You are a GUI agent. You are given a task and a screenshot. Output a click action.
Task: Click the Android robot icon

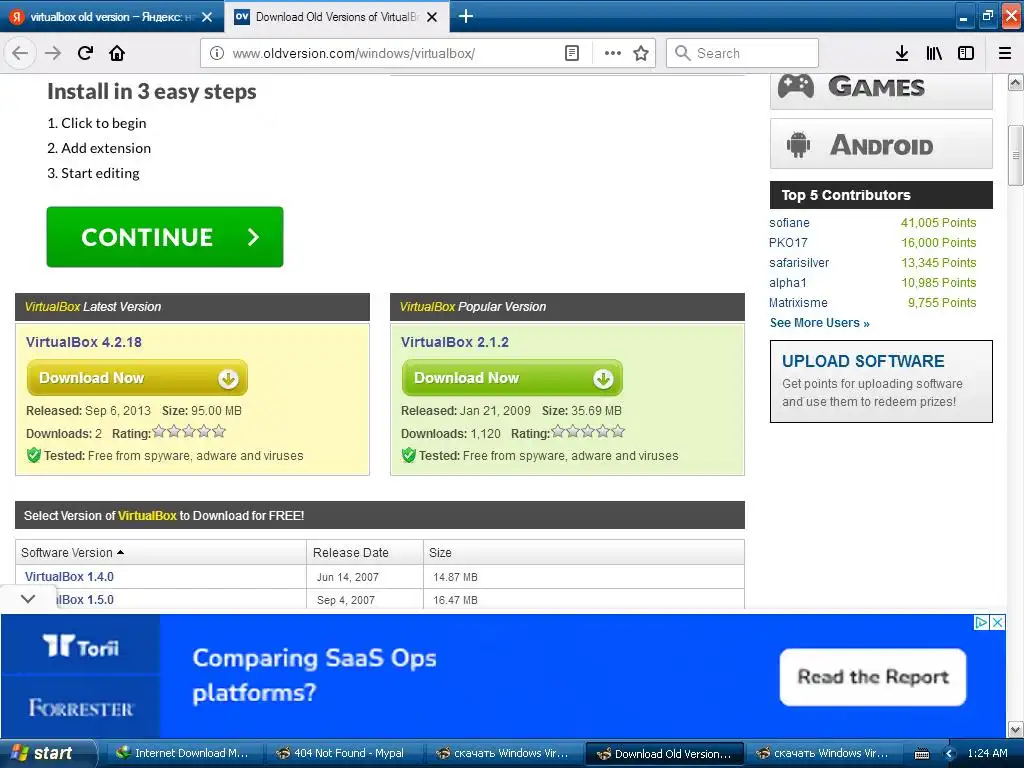pos(798,144)
